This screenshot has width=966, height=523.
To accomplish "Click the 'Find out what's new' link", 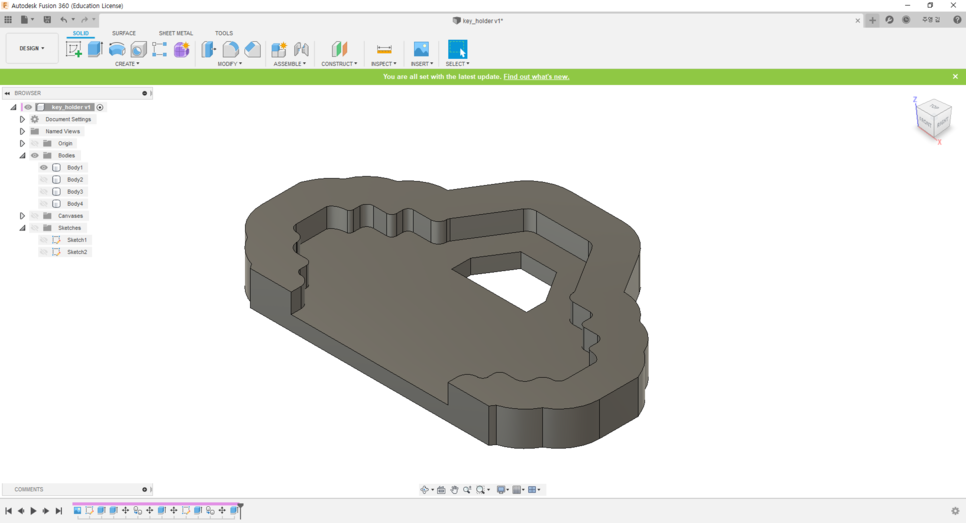I will (x=536, y=76).
